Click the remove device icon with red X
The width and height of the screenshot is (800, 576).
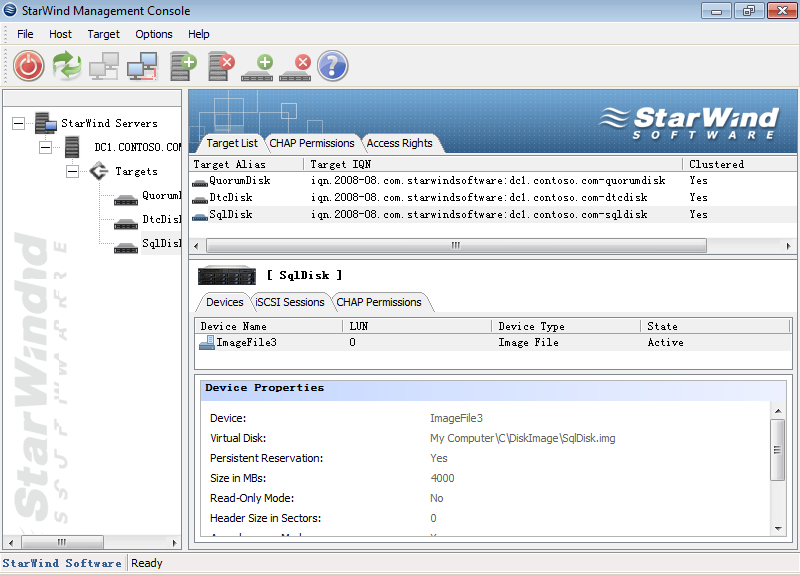295,66
